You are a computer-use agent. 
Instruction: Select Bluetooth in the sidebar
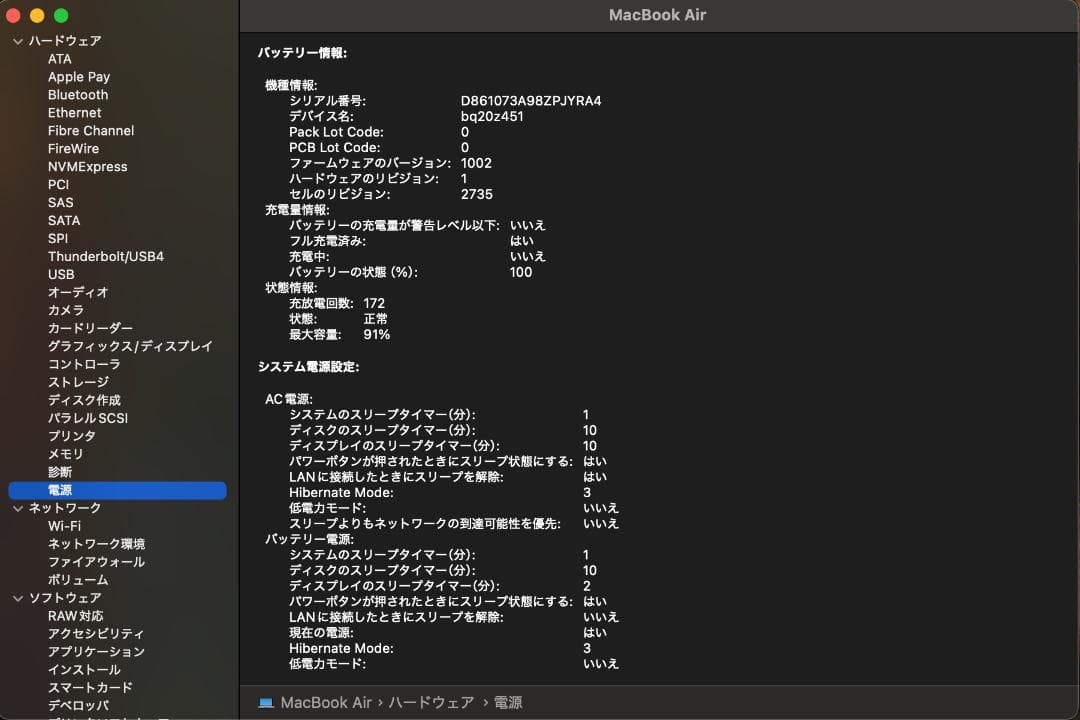coord(78,95)
